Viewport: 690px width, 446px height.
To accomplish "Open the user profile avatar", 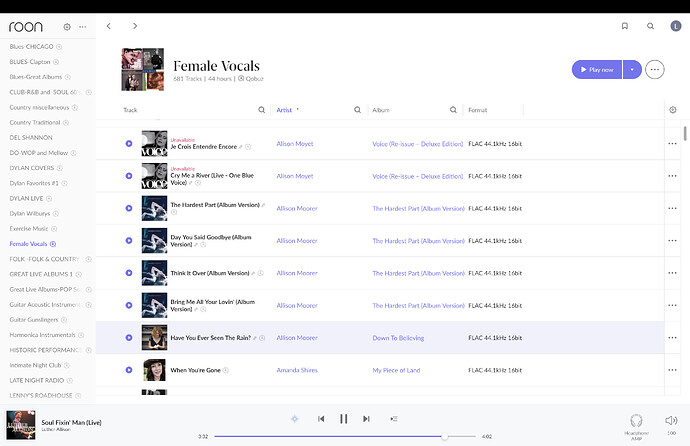I will tap(675, 26).
